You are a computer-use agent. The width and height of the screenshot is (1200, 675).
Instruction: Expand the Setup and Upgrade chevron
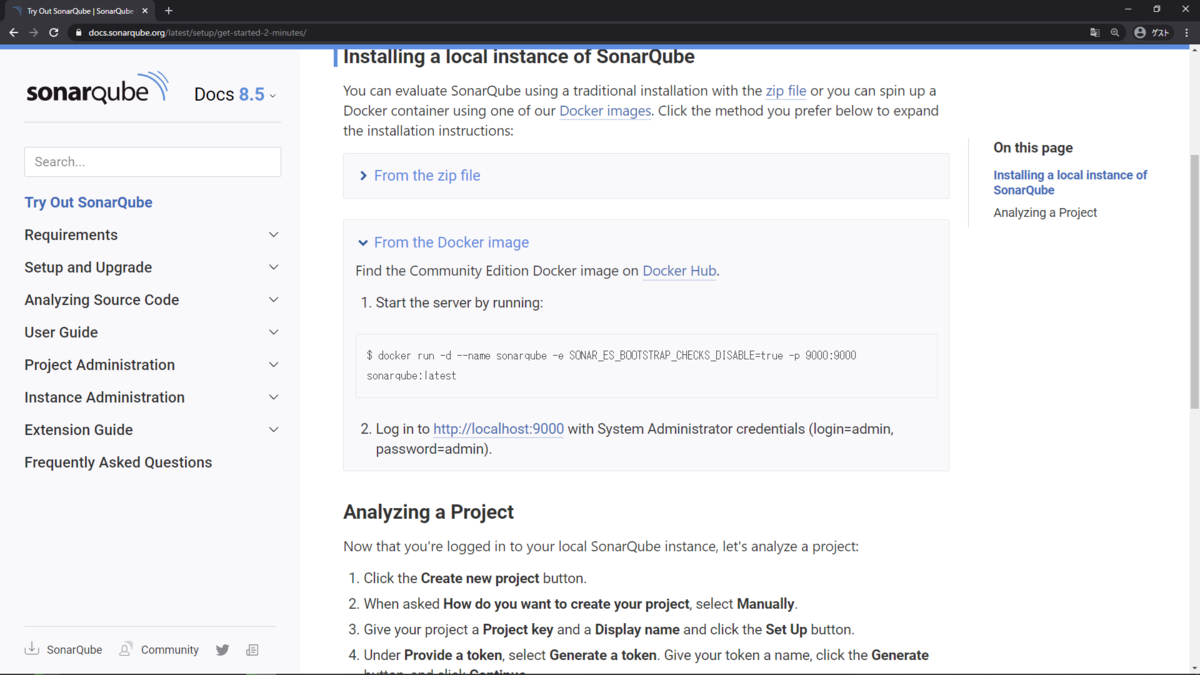pyautogui.click(x=274, y=267)
